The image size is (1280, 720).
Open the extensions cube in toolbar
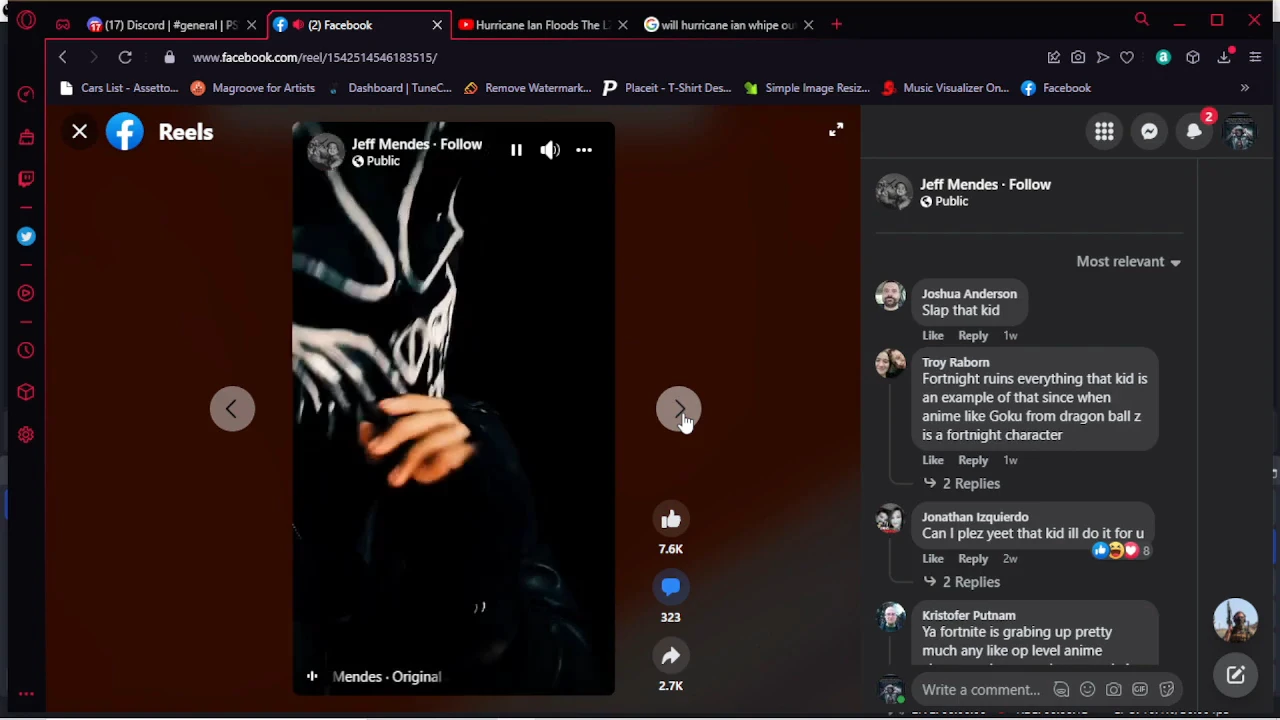point(1193,58)
